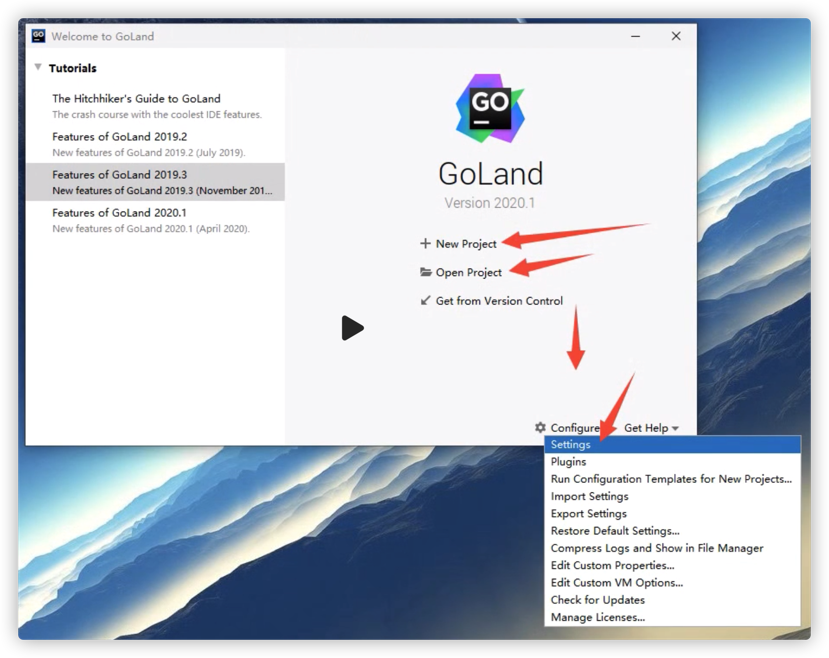Select Compress Logs and Show in File Manager

pos(673,548)
